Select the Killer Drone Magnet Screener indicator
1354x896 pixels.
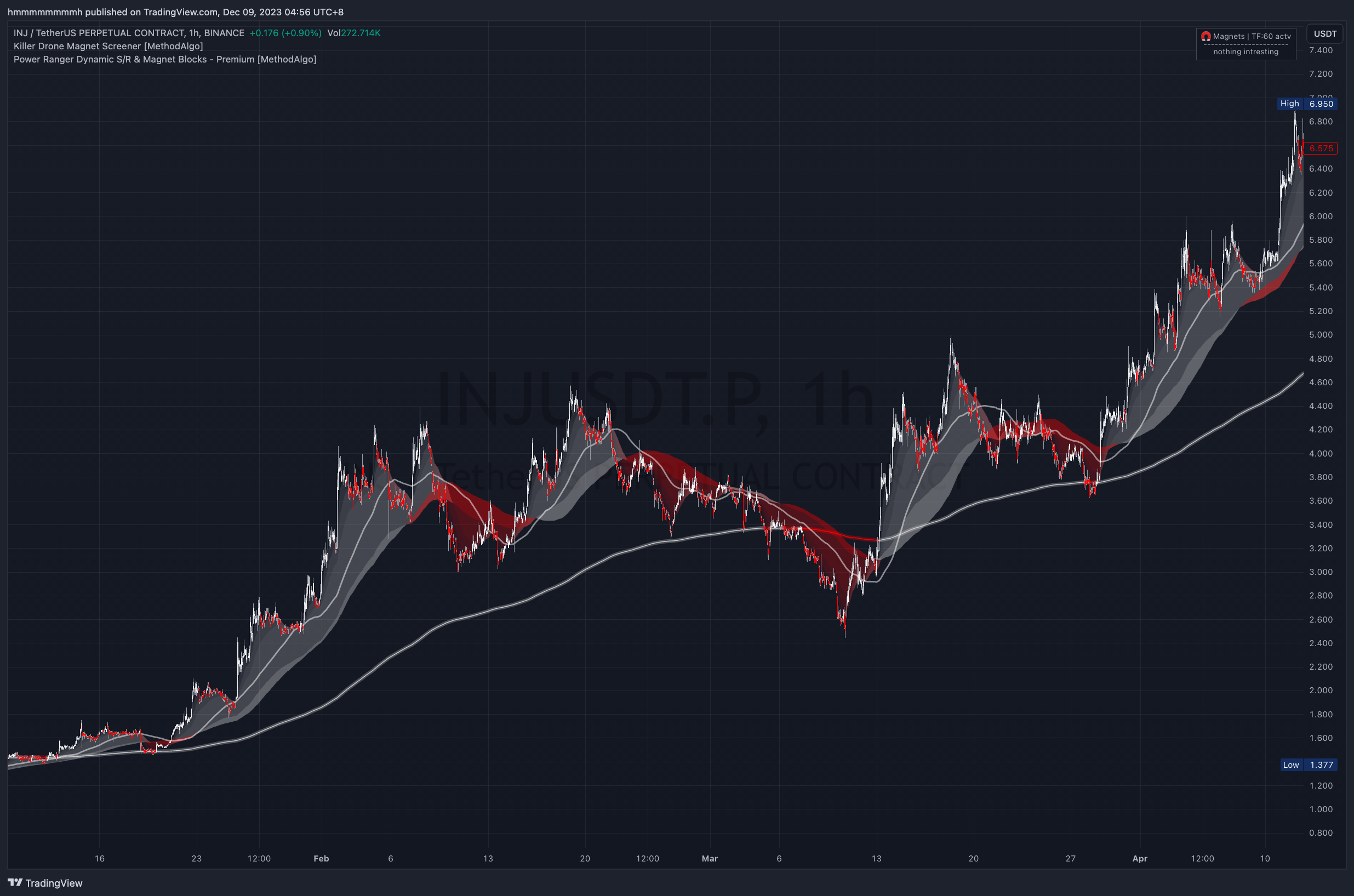[108, 45]
